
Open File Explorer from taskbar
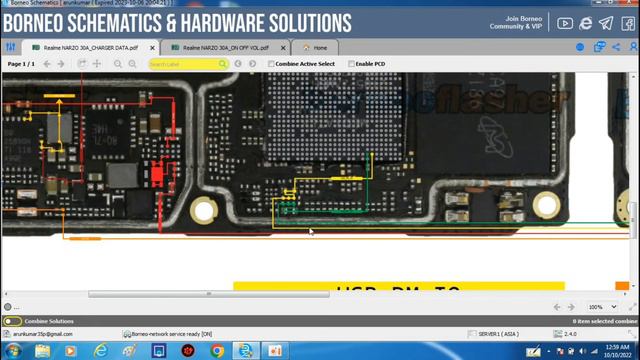point(42,351)
